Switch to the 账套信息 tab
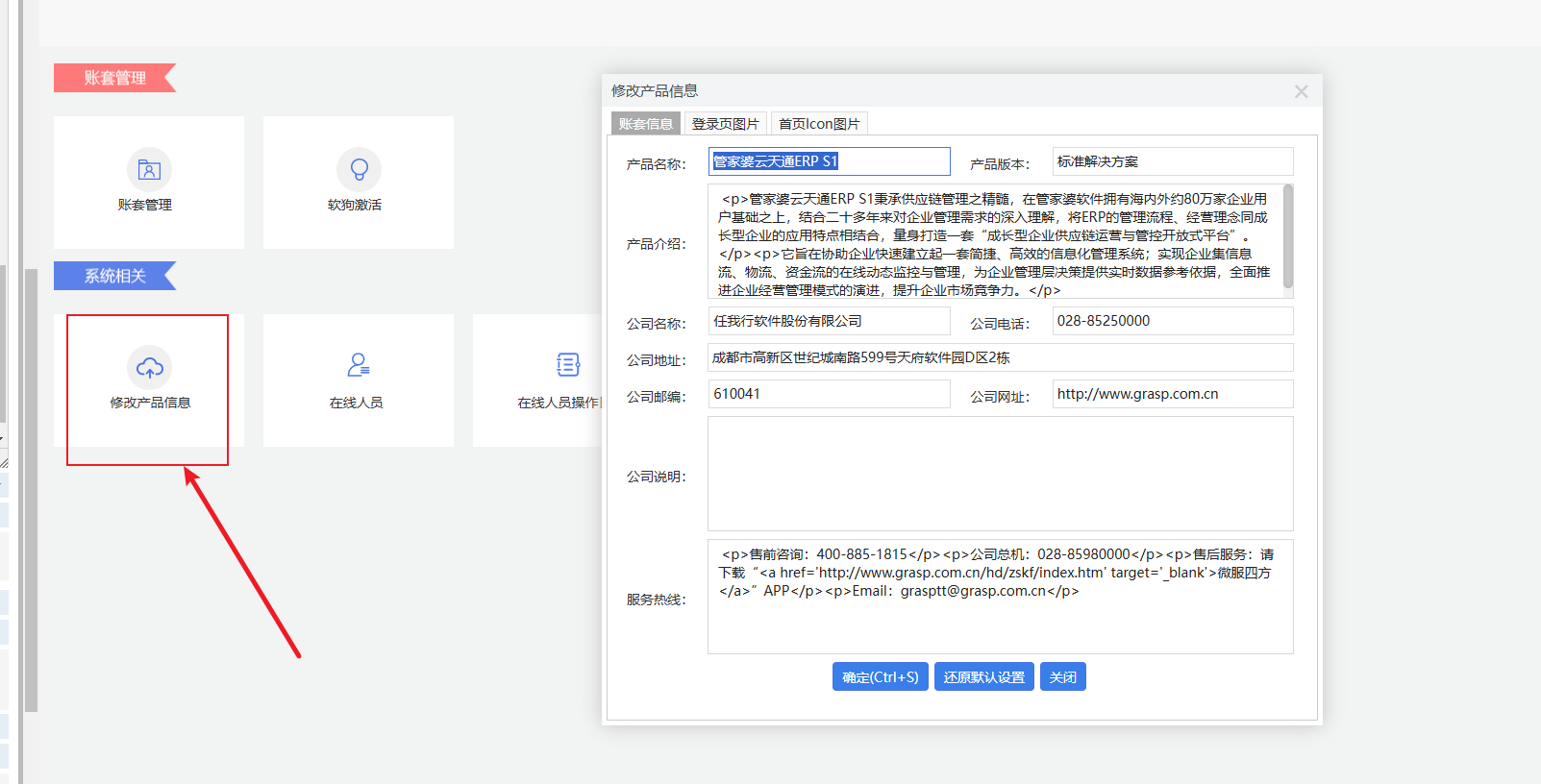The image size is (1541, 784). [646, 124]
